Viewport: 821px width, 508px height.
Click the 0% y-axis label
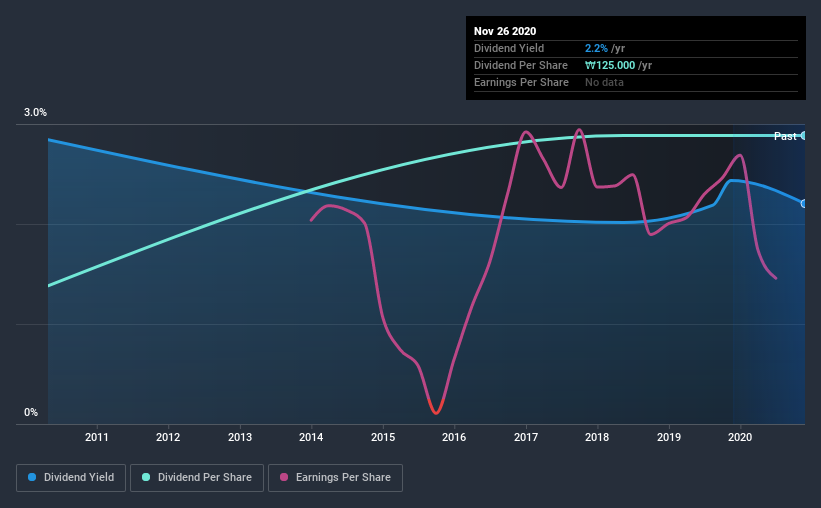31,412
